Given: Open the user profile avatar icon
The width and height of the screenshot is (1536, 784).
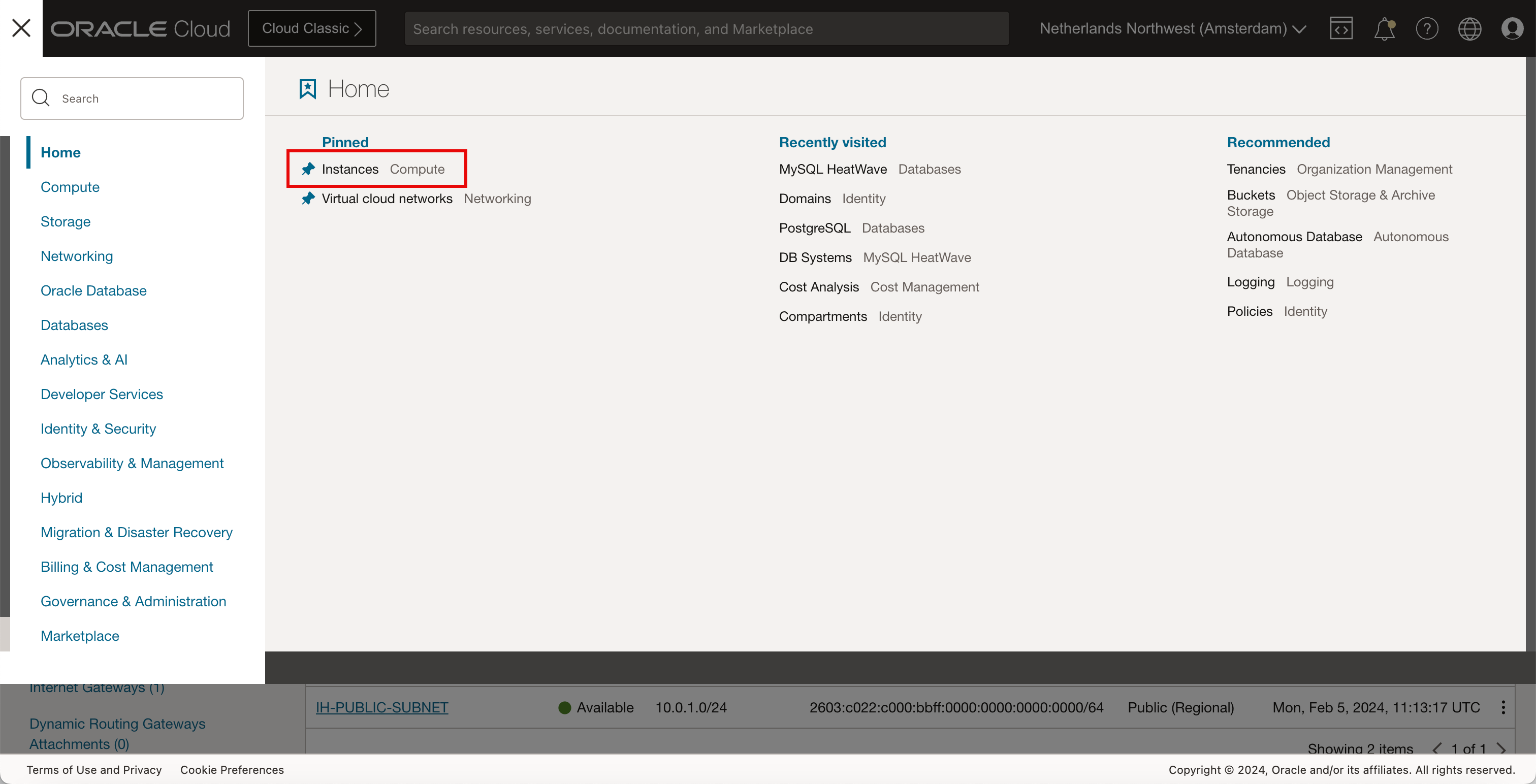Looking at the screenshot, I should tap(1512, 28).
